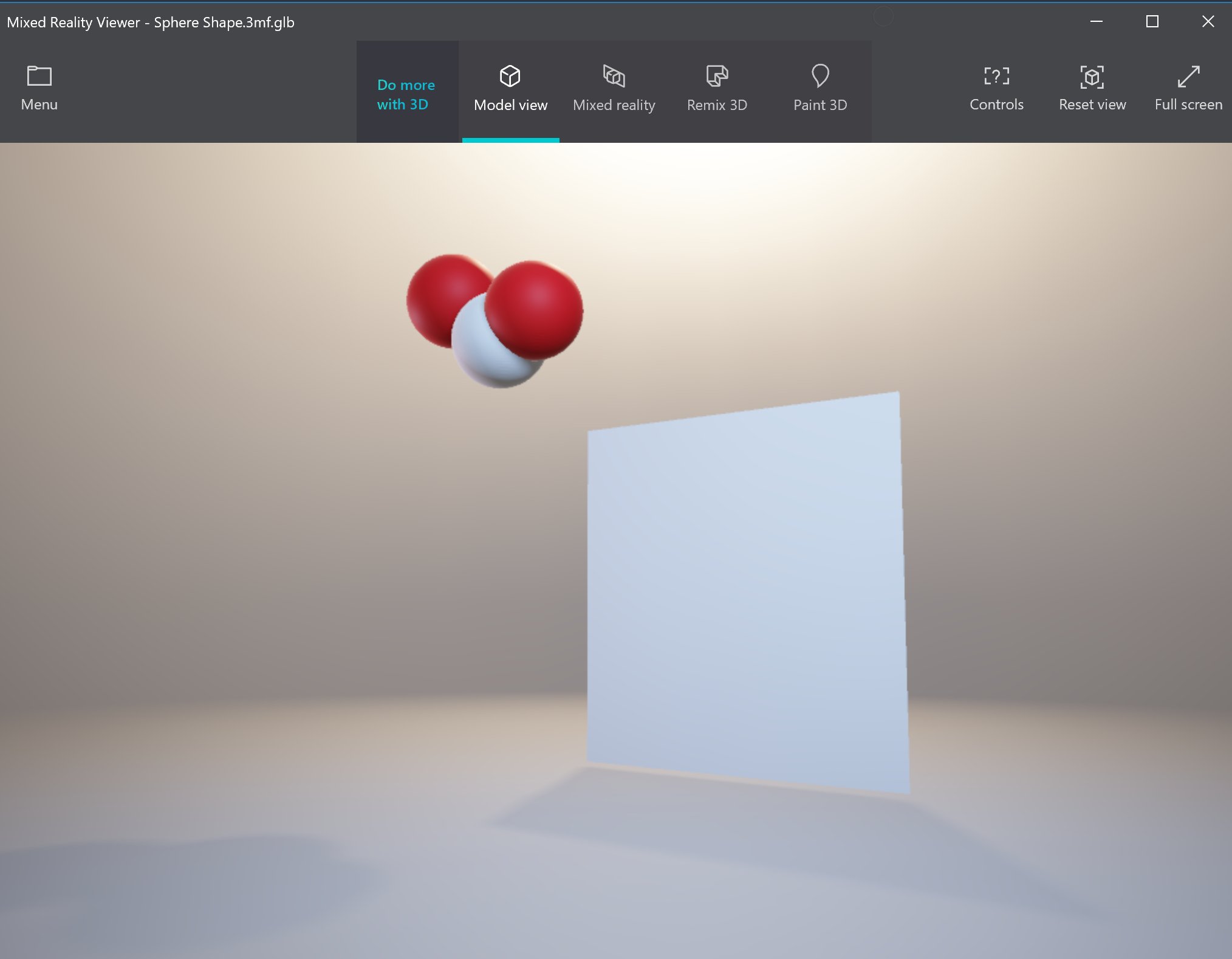The width and height of the screenshot is (1232, 959).
Task: Open the Remix 3D icon
Action: pyautogui.click(x=717, y=76)
